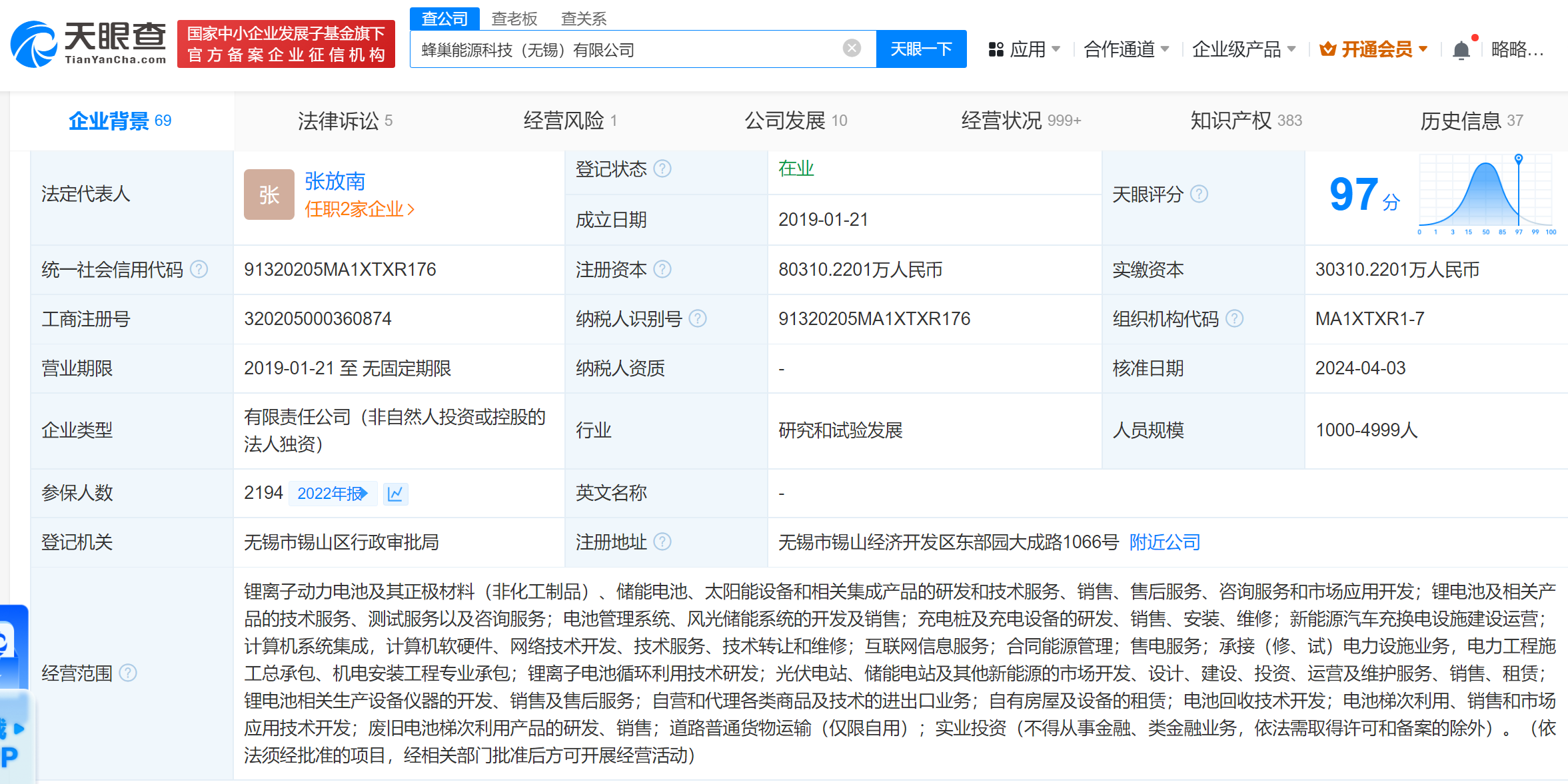Open the 企业级产品 dropdown

pyautogui.click(x=1243, y=49)
